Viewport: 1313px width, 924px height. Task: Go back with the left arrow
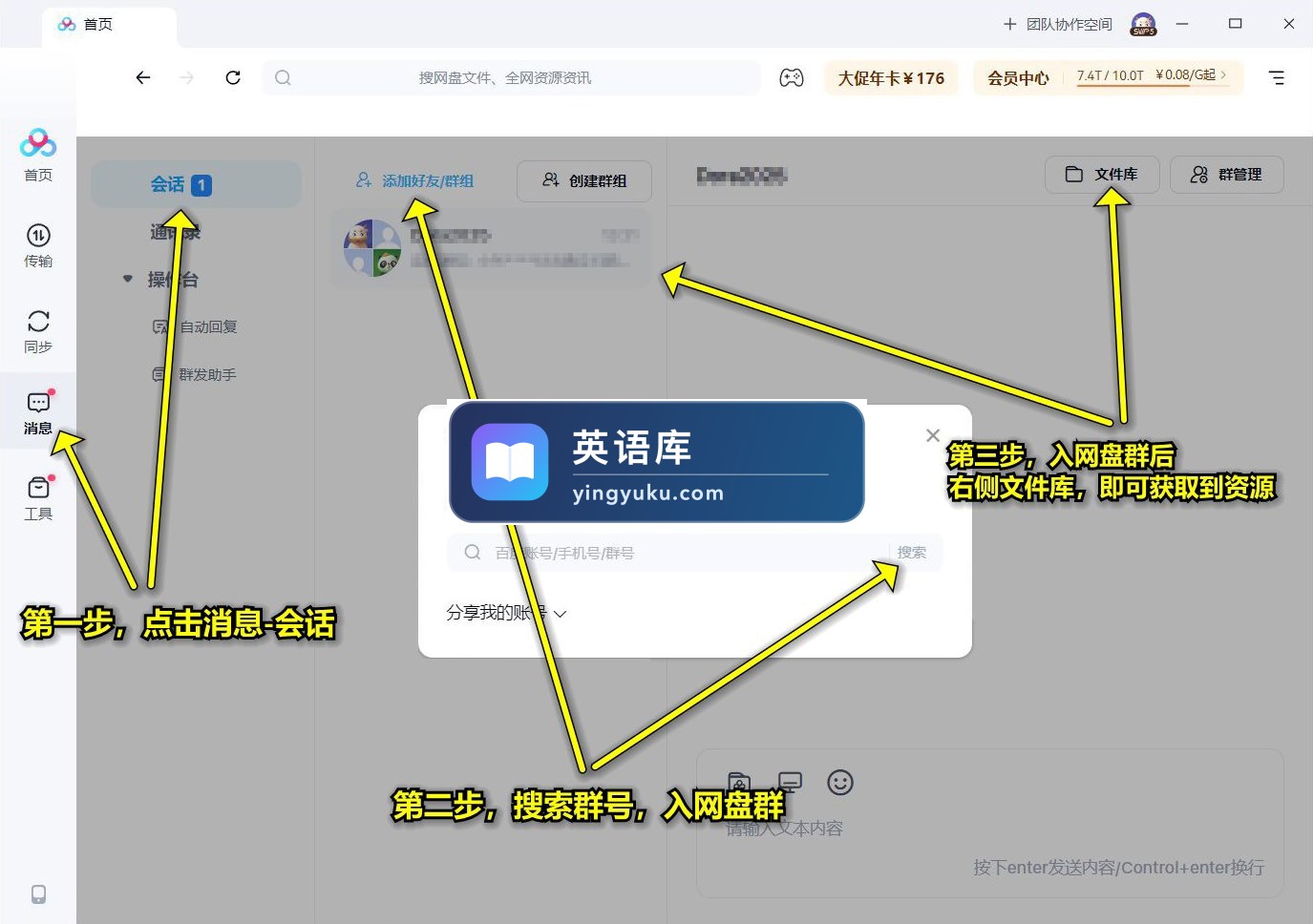coord(143,77)
